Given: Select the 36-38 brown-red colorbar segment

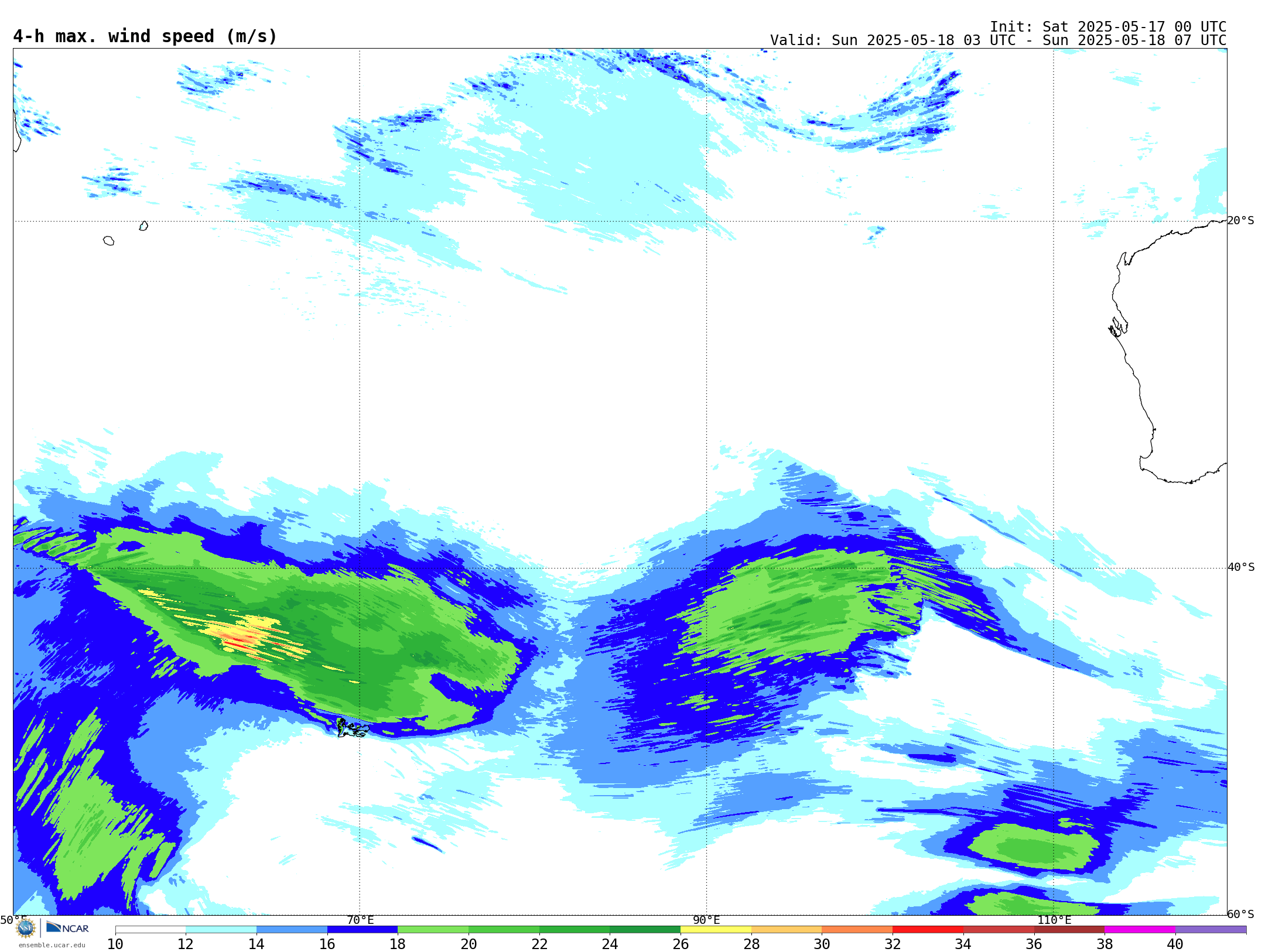Looking at the screenshot, I should tap(1069, 930).
